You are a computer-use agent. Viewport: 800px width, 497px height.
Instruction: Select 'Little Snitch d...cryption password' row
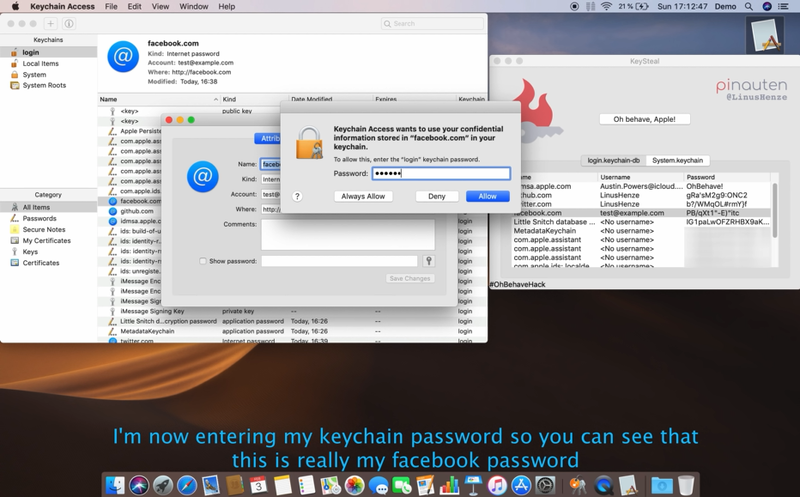(292, 321)
